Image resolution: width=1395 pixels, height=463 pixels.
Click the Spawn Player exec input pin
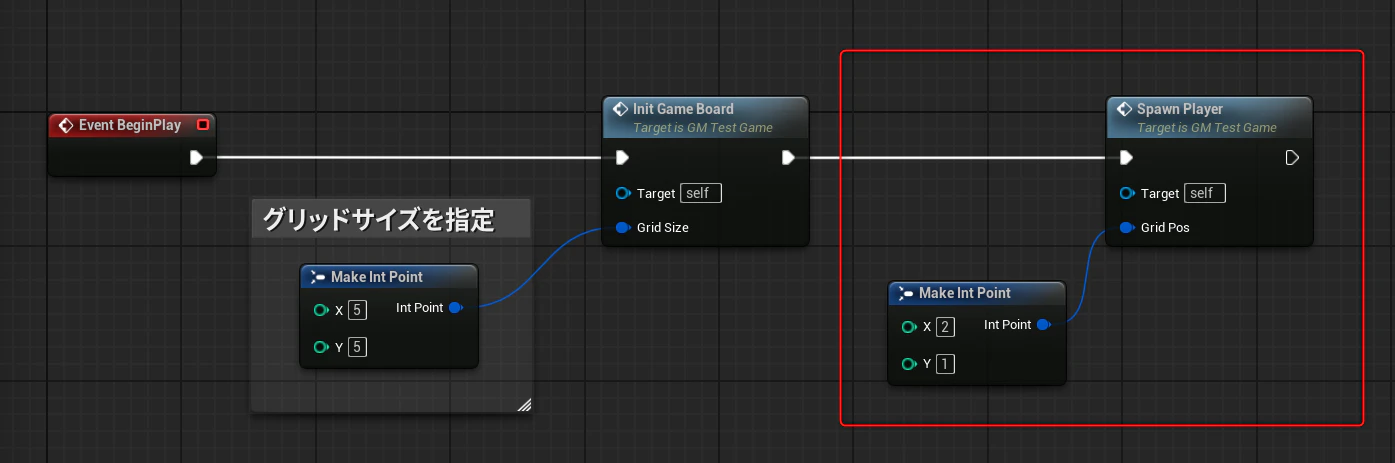(1126, 157)
